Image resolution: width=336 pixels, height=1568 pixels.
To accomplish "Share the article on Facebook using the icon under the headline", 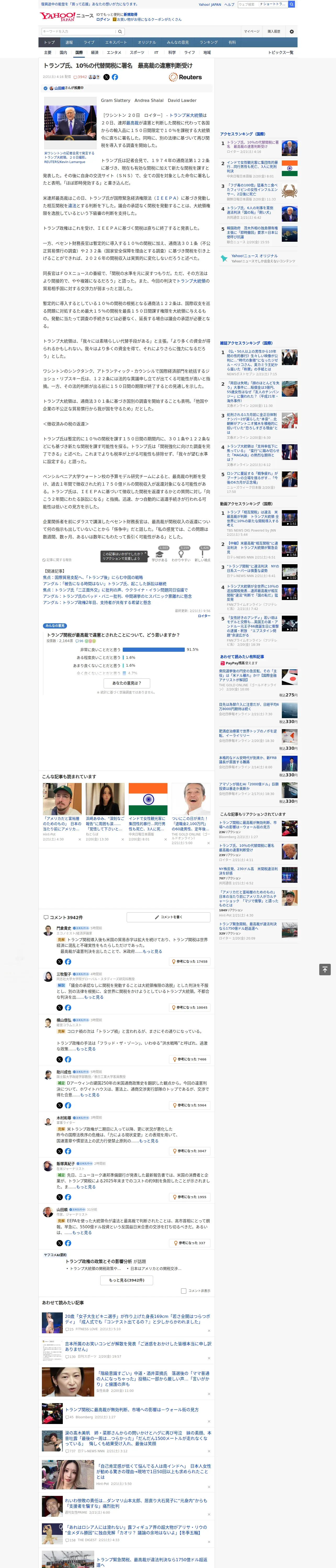I will (115, 77).
